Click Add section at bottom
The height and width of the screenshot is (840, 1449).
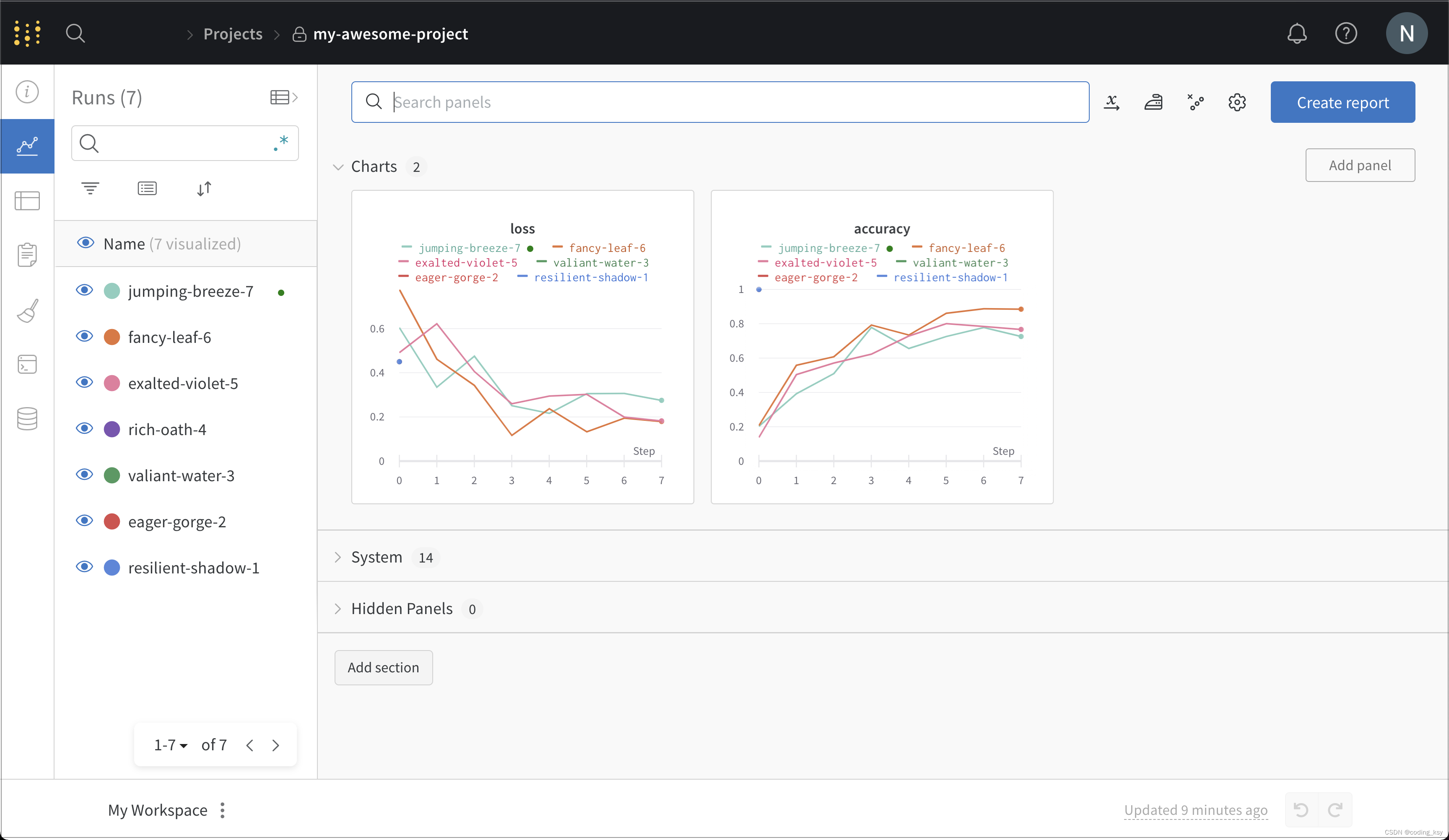pyautogui.click(x=383, y=667)
